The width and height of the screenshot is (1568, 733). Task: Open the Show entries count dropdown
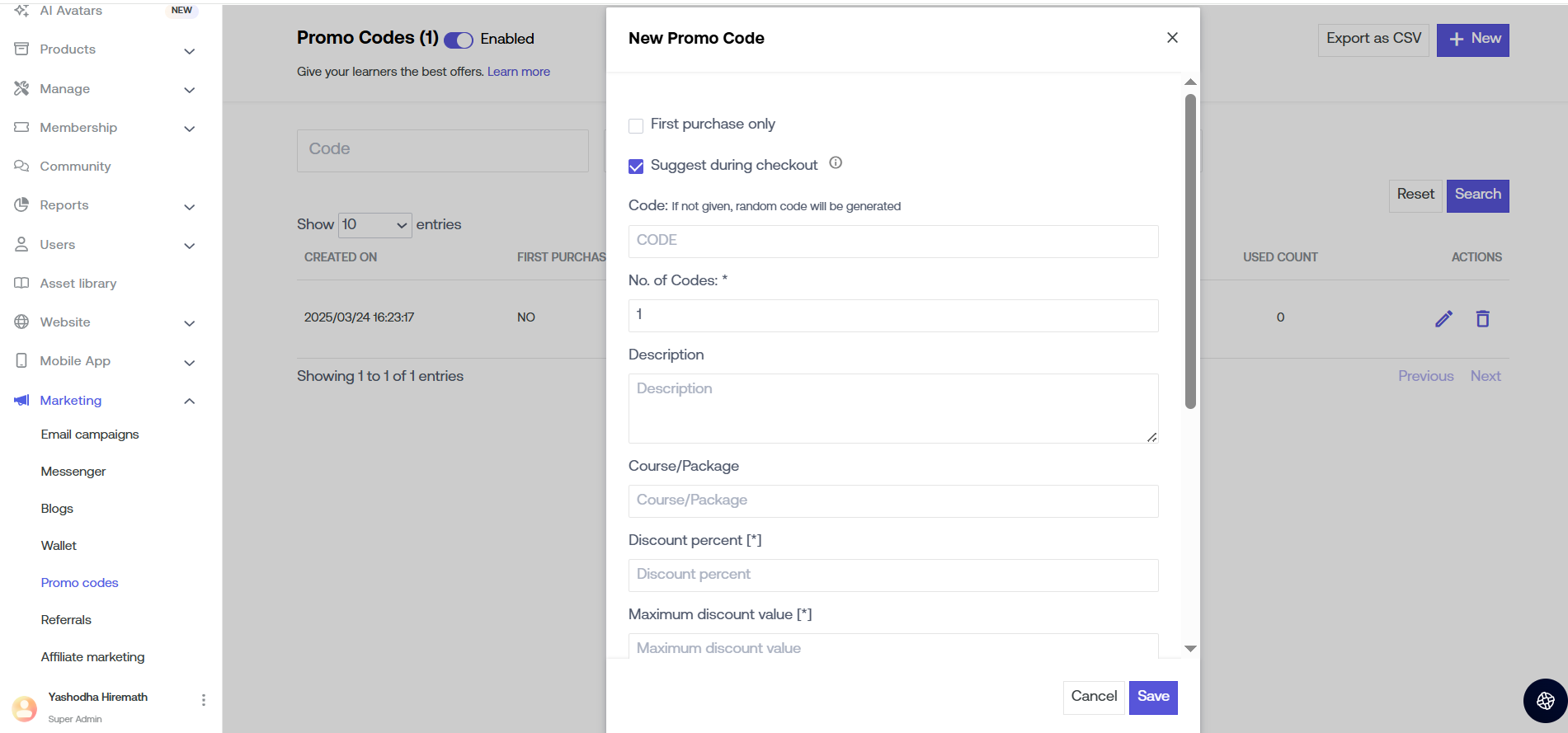coord(375,225)
